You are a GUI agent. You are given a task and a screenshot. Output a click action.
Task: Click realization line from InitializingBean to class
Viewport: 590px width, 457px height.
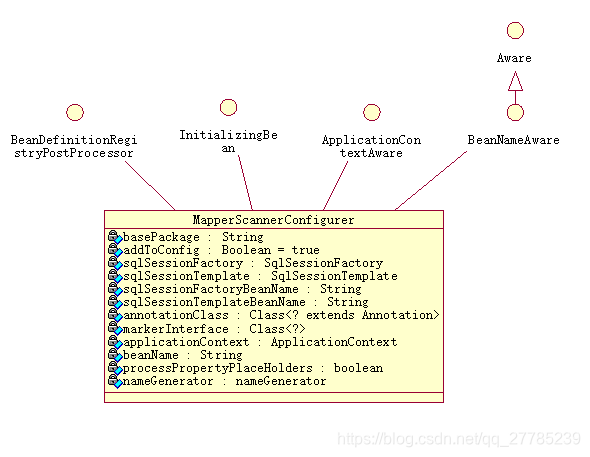coord(245,183)
